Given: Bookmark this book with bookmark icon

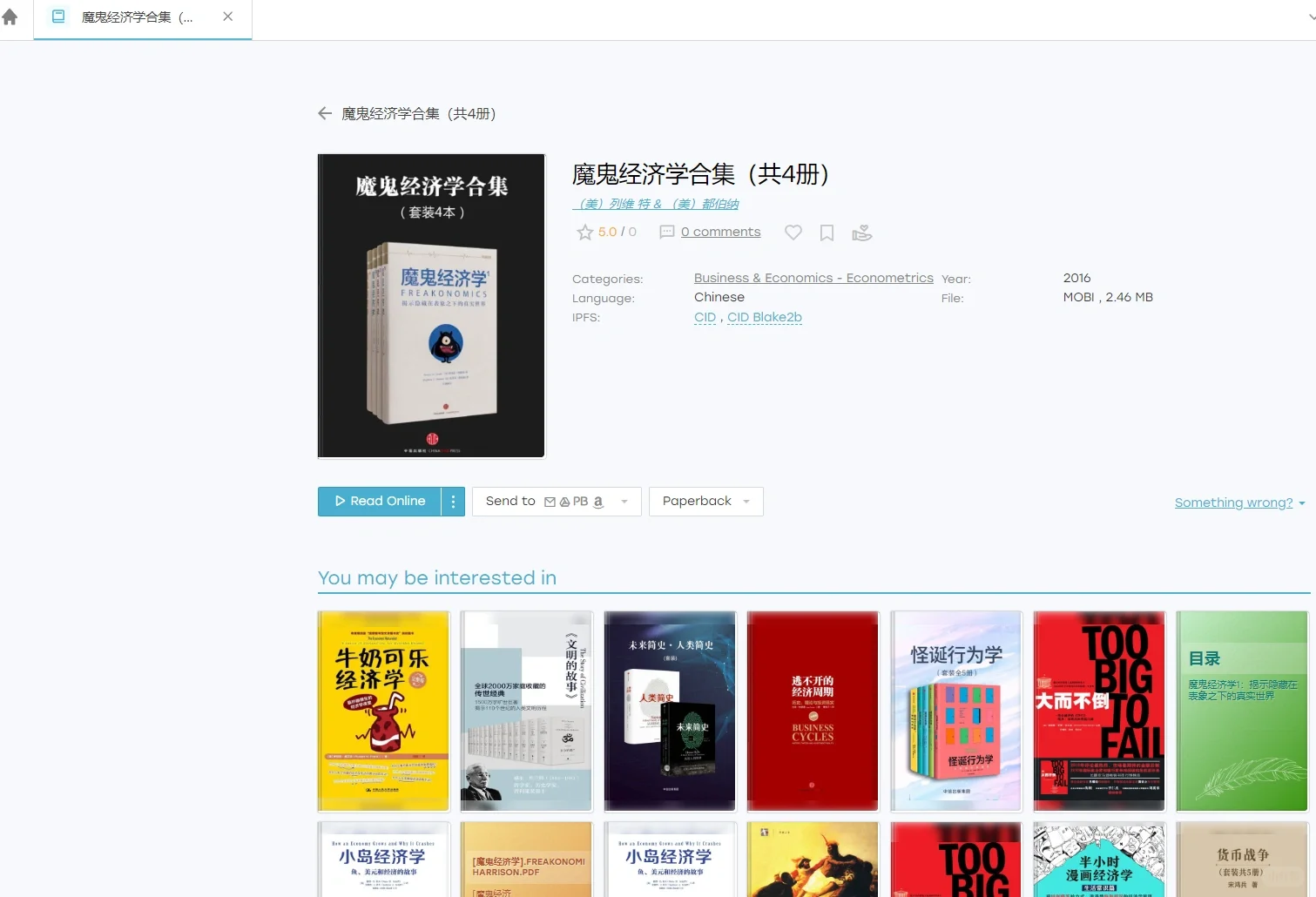Looking at the screenshot, I should point(827,233).
